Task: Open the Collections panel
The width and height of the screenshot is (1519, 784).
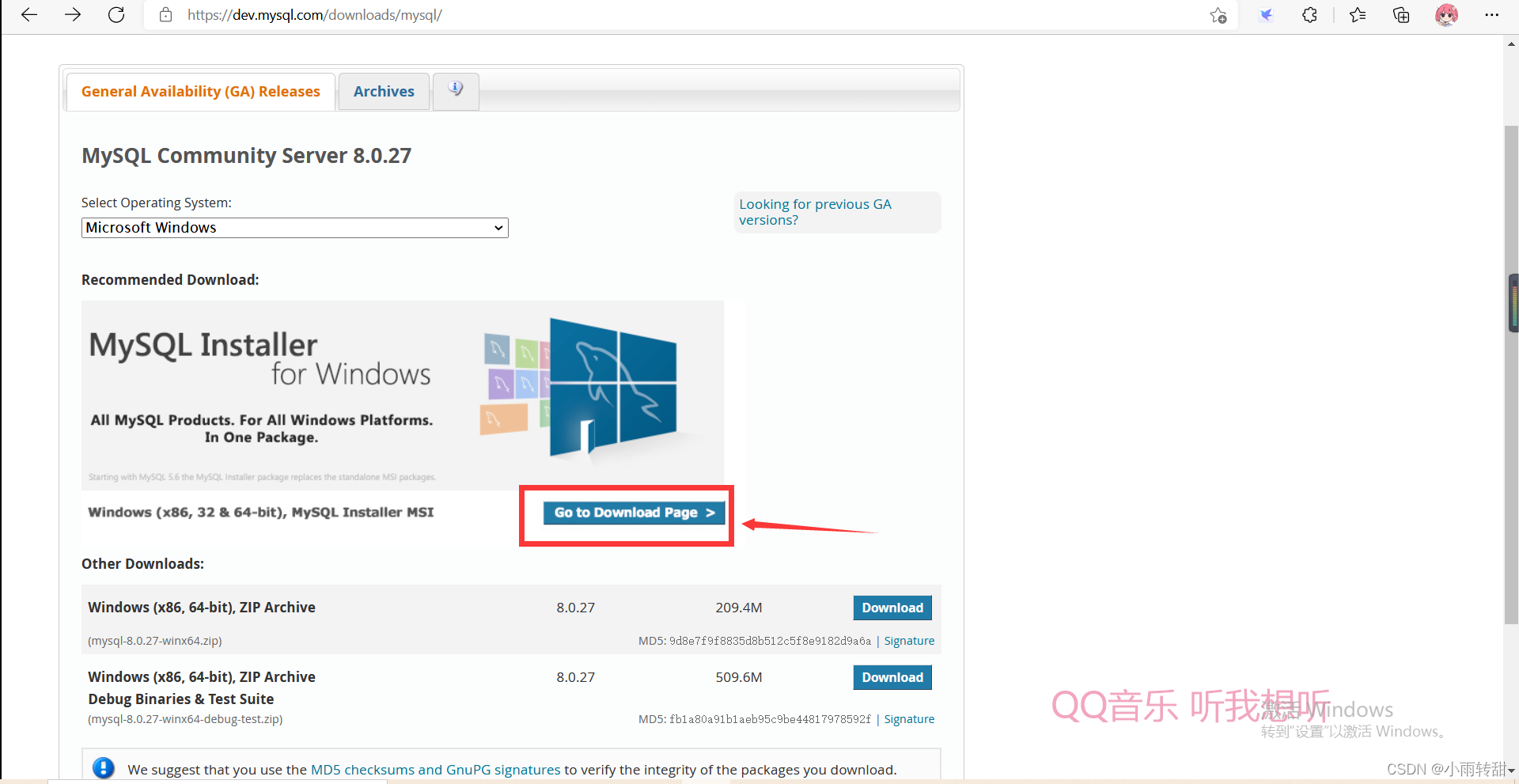Action: click(x=1401, y=15)
